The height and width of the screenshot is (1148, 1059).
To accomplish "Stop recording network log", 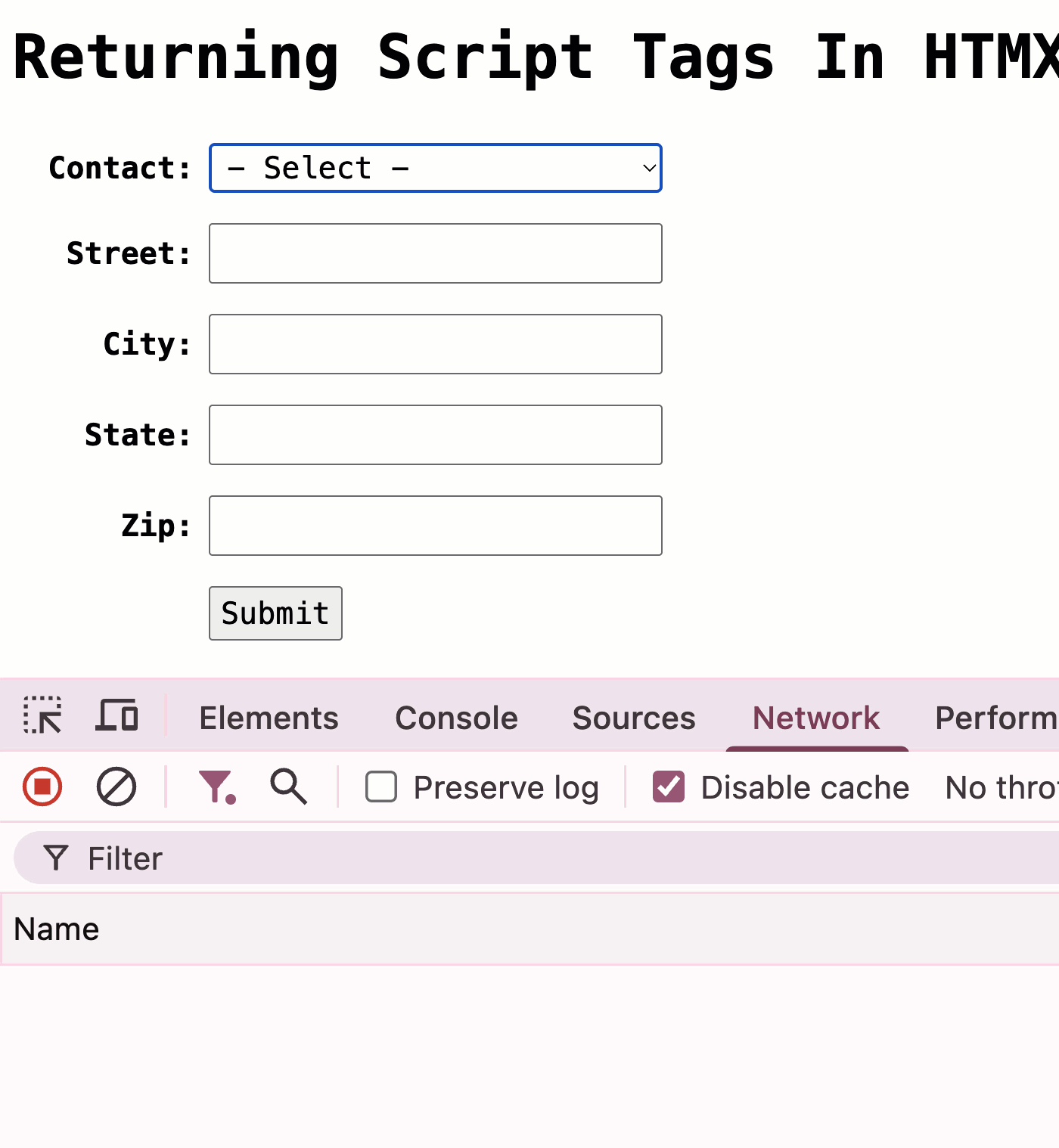I will pos(42,787).
